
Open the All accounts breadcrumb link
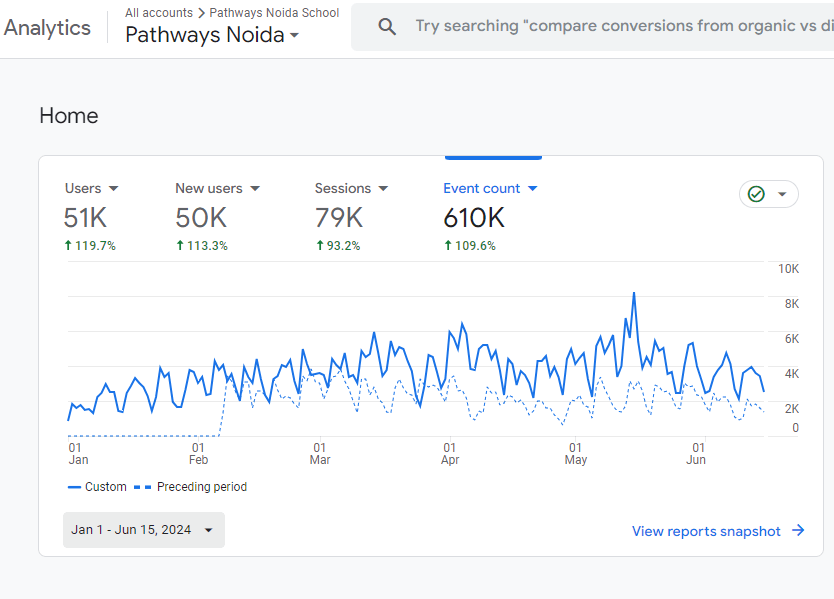coord(158,13)
